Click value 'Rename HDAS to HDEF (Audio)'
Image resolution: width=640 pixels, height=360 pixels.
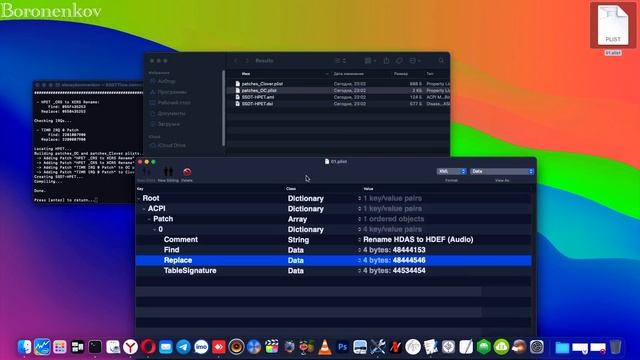click(418, 240)
